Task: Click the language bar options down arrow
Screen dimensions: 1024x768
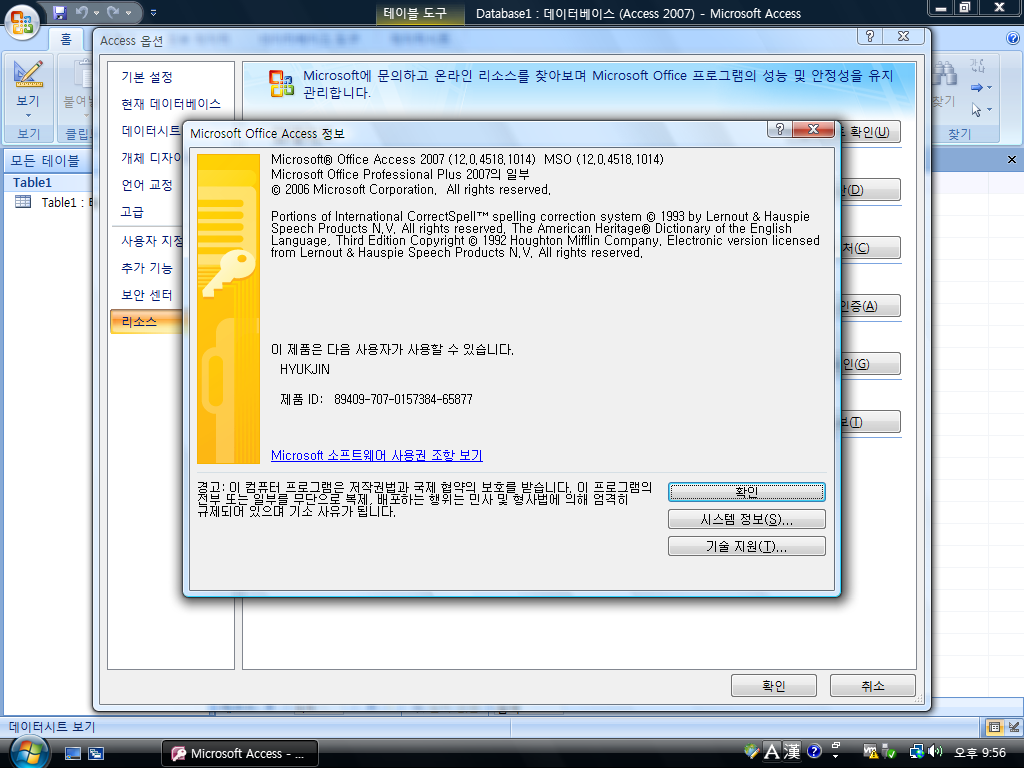Action: (835, 757)
